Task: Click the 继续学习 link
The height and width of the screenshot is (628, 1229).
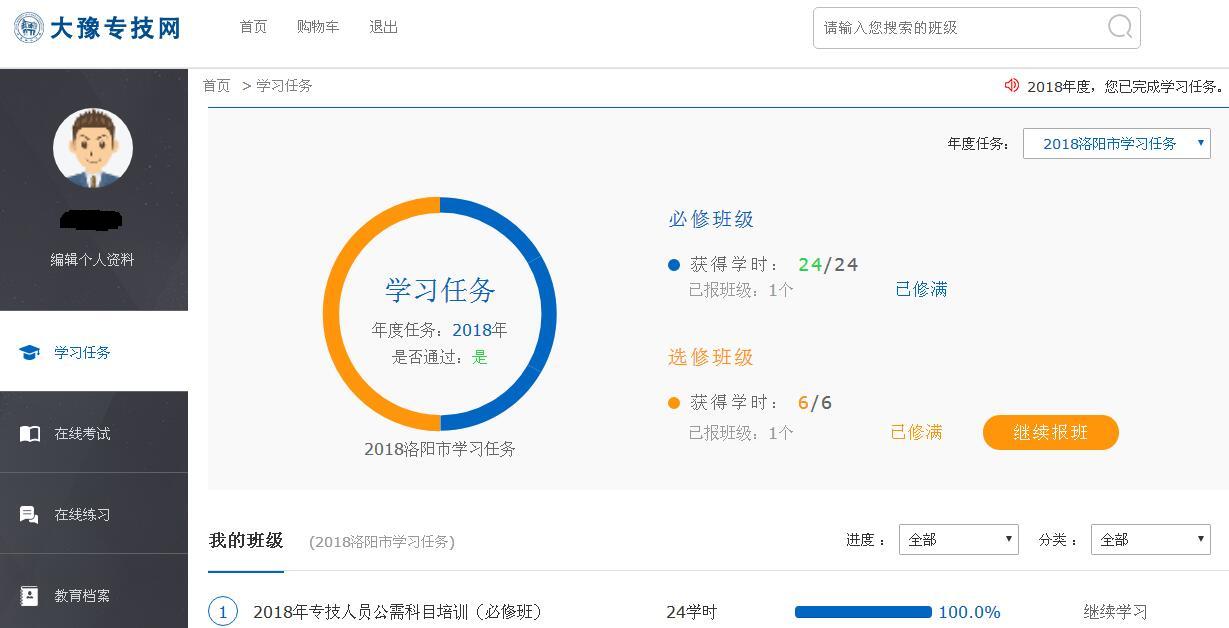Action: coord(1115,611)
